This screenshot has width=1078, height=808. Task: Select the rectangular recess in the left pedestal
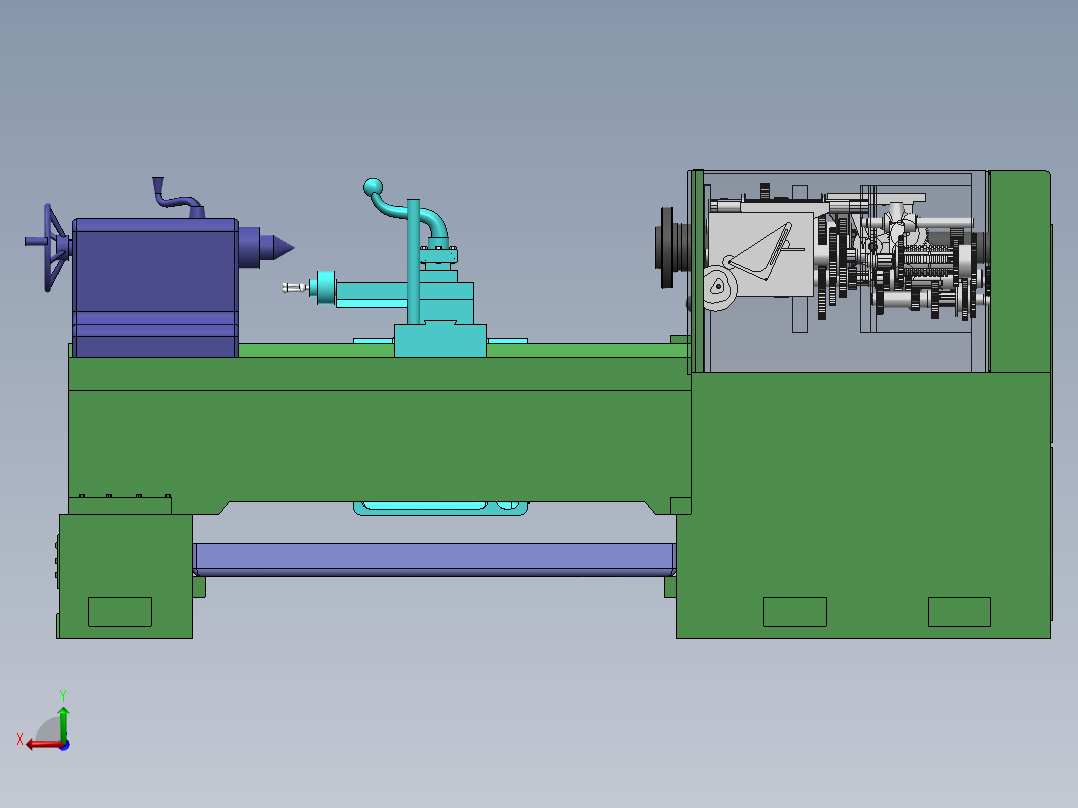point(120,612)
